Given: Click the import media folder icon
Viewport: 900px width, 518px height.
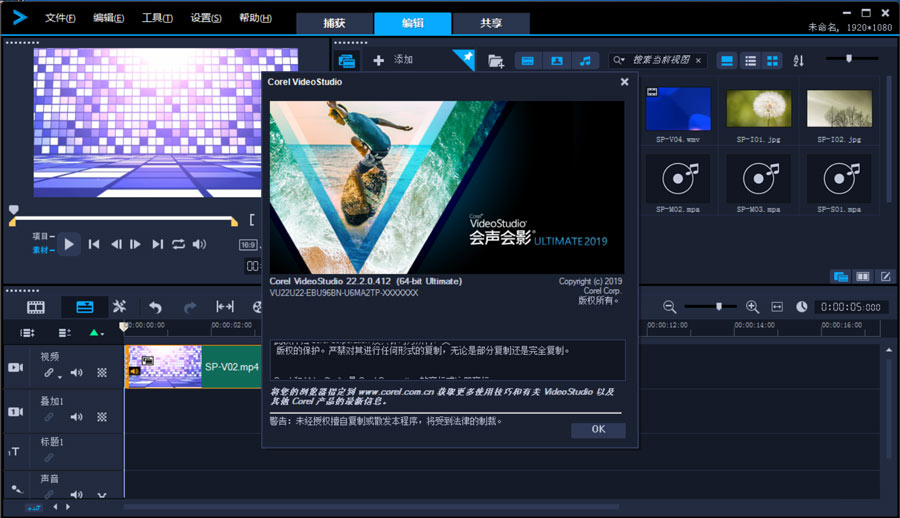Looking at the screenshot, I should click(x=495, y=61).
